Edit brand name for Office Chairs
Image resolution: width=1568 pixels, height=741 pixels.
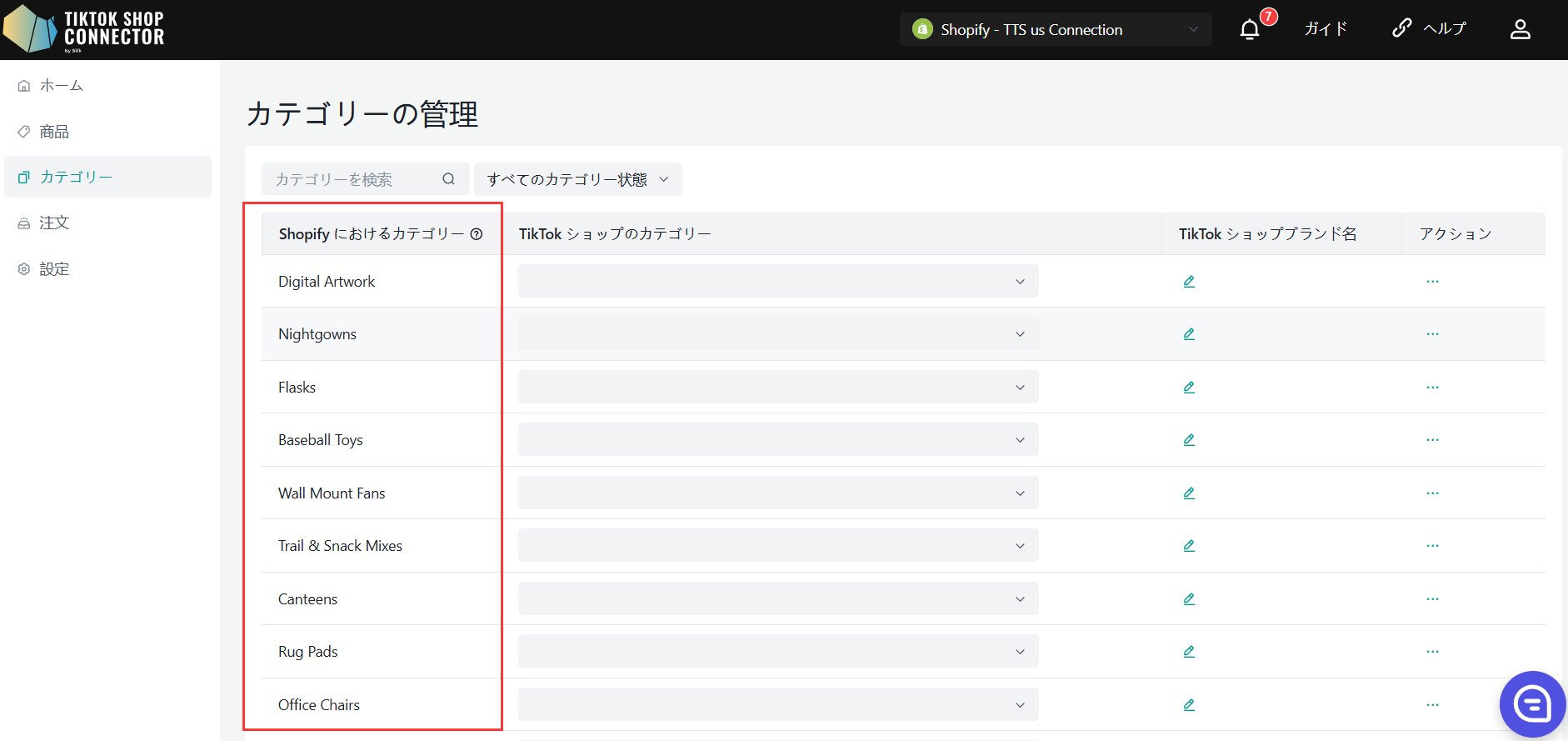pyautogui.click(x=1189, y=705)
